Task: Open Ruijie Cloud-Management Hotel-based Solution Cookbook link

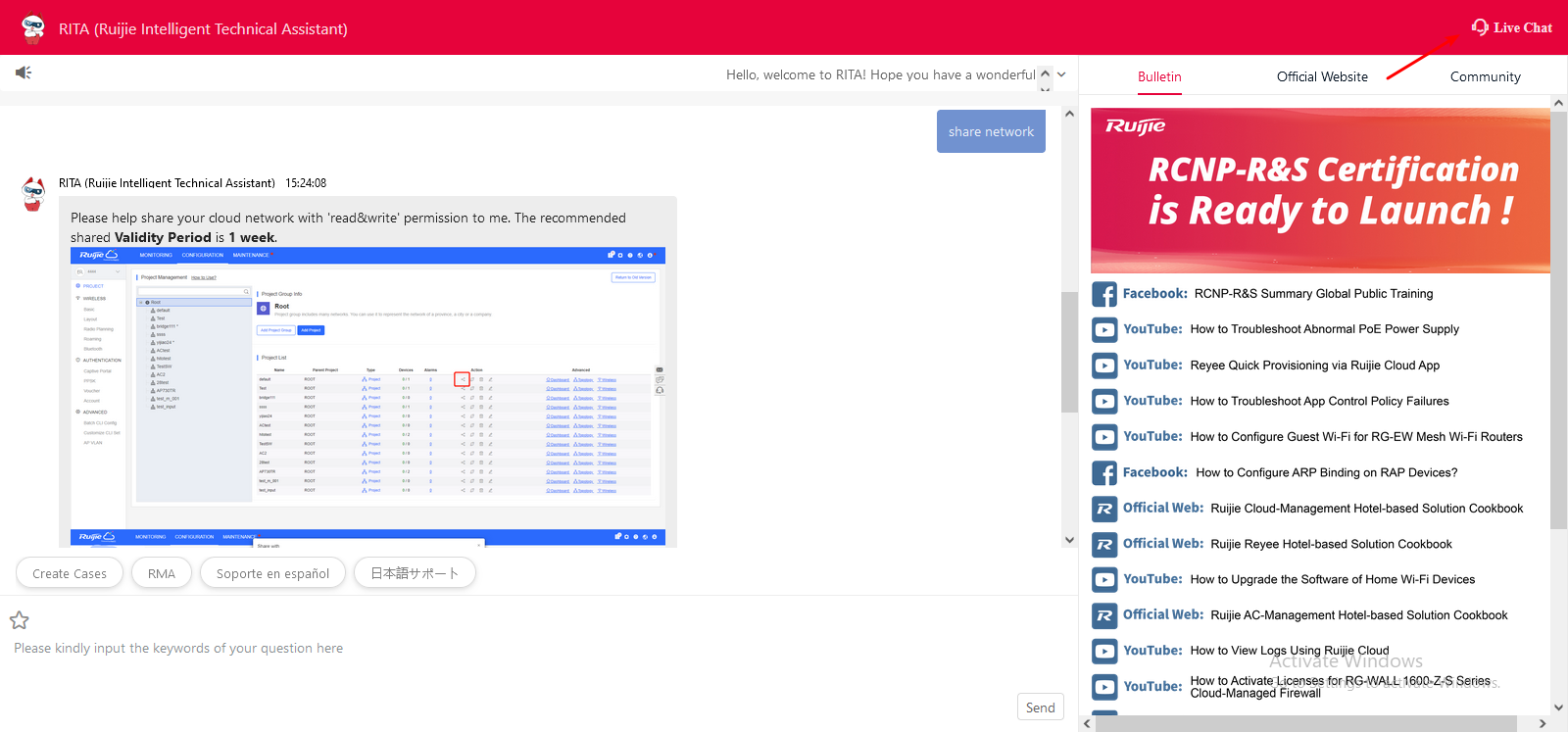Action: (x=1367, y=509)
